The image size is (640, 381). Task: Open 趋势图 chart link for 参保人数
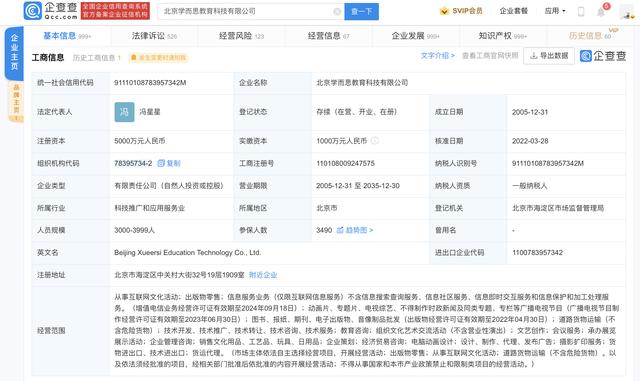(x=355, y=230)
